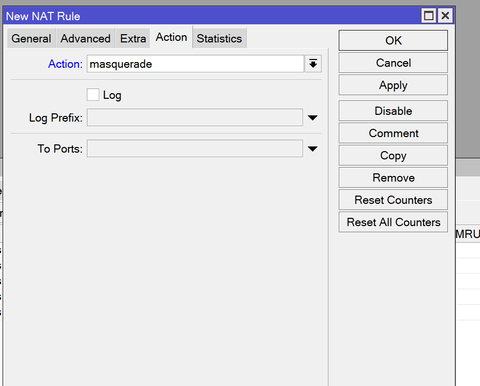Click the Reset Counters button
The height and width of the screenshot is (386, 480).
pos(393,200)
